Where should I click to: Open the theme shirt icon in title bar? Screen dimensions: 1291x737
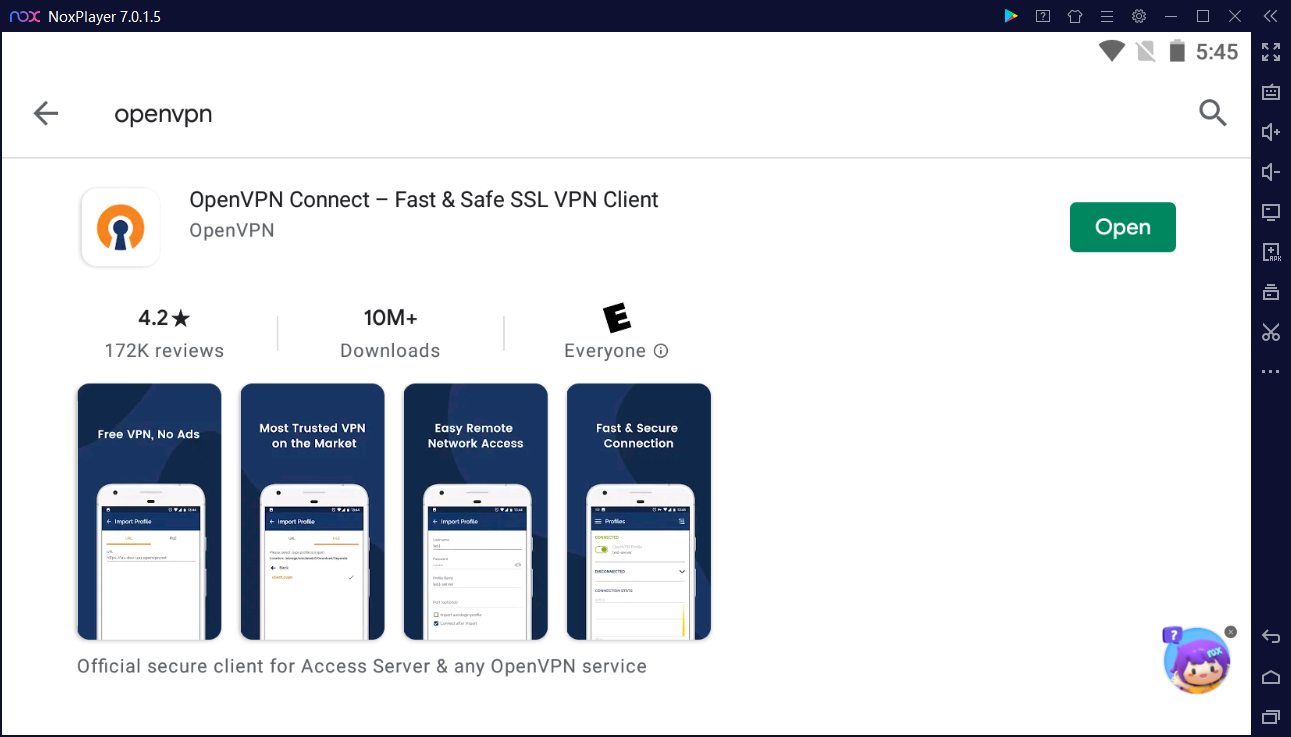(1075, 16)
